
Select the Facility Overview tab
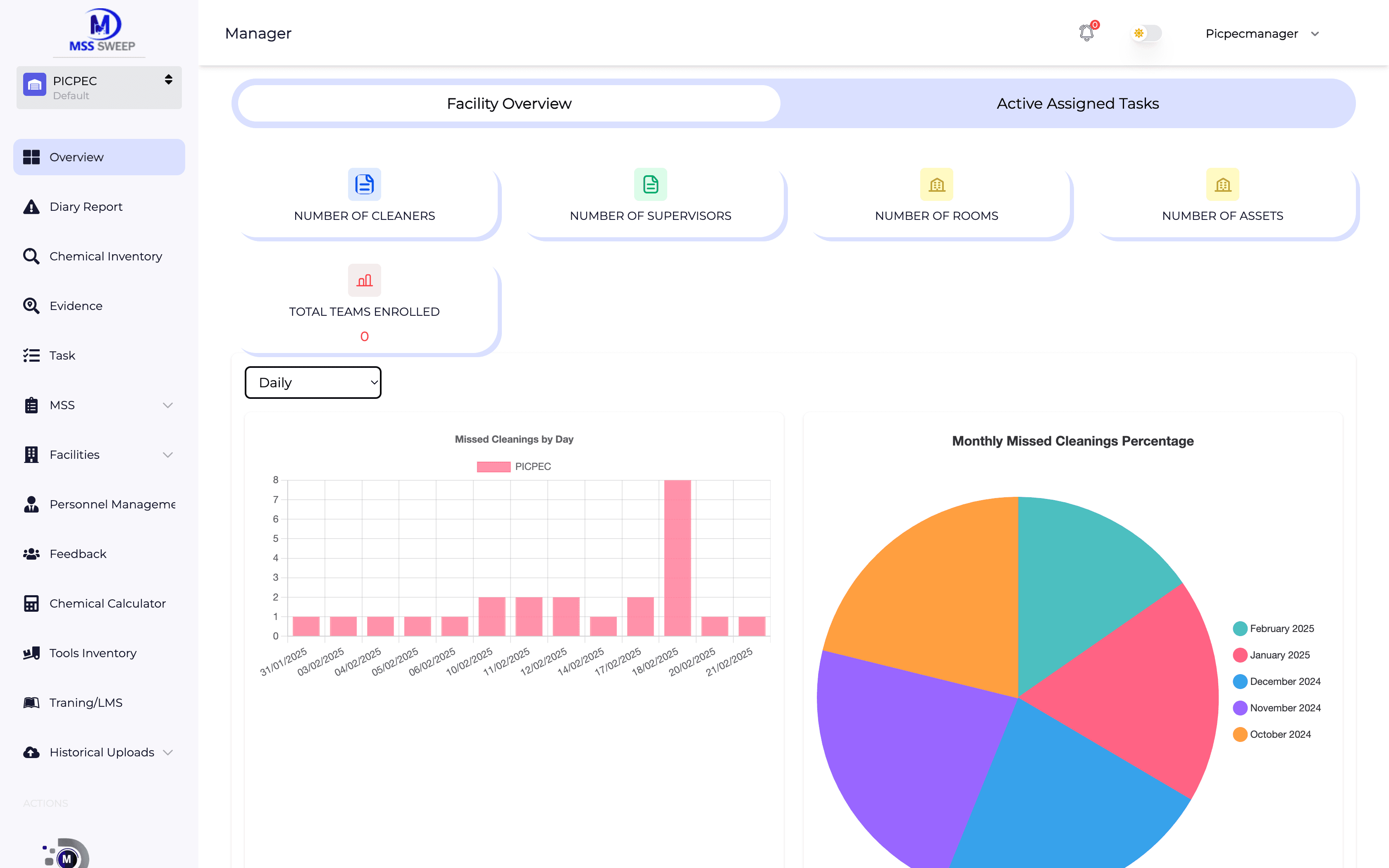[509, 103]
